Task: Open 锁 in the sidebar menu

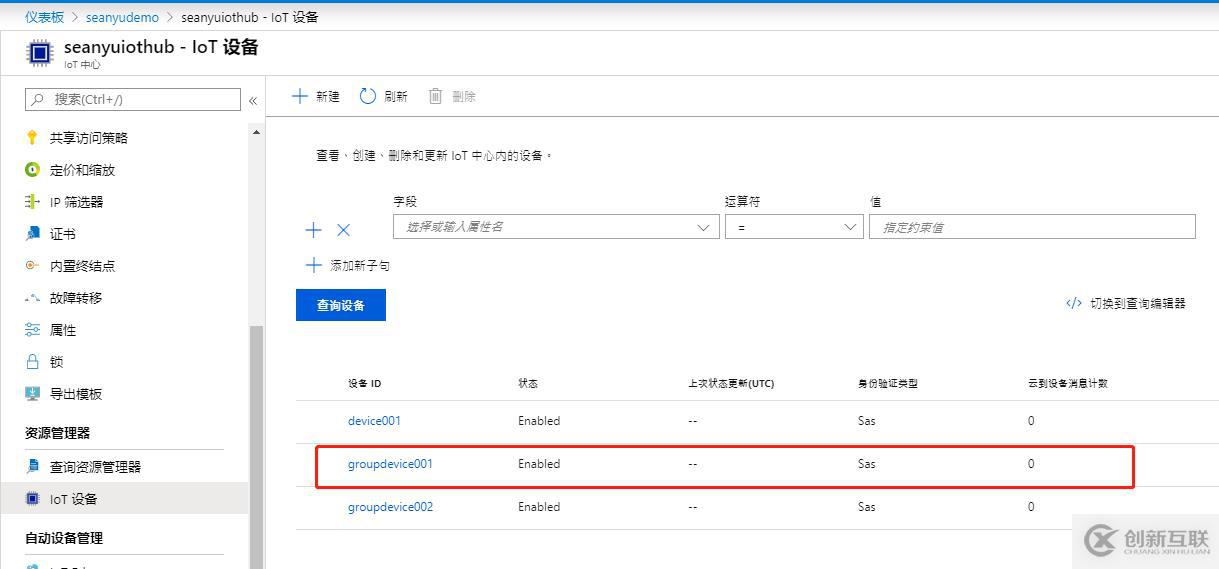Action: click(56, 362)
